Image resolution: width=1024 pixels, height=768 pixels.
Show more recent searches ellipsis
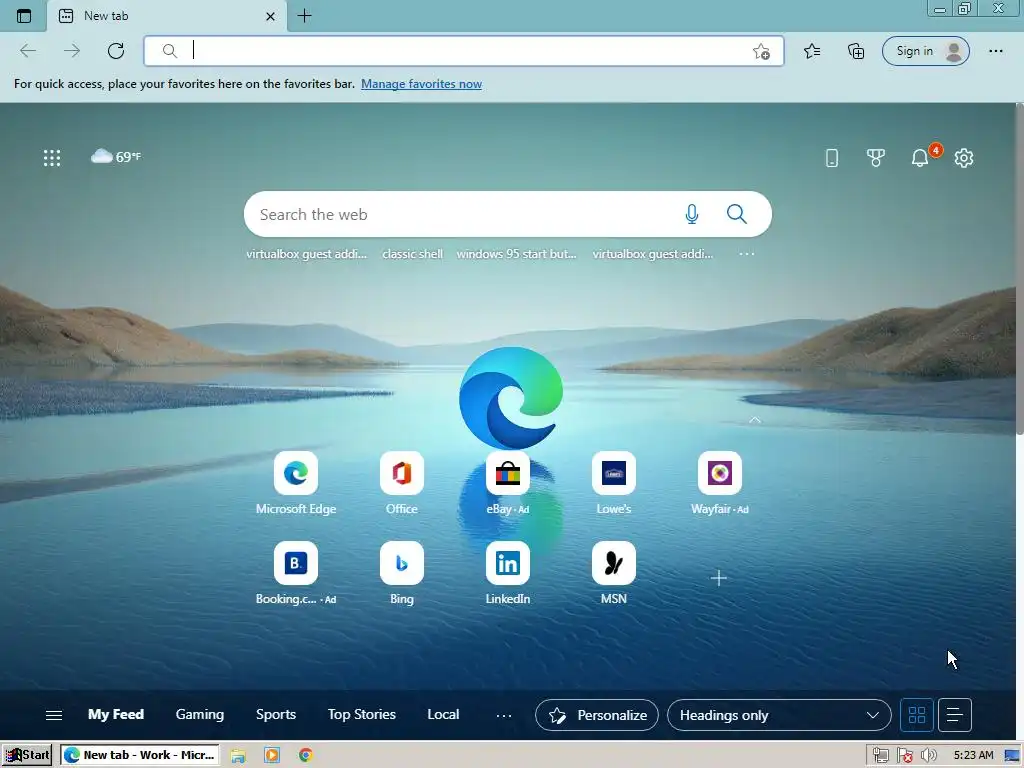tap(746, 254)
